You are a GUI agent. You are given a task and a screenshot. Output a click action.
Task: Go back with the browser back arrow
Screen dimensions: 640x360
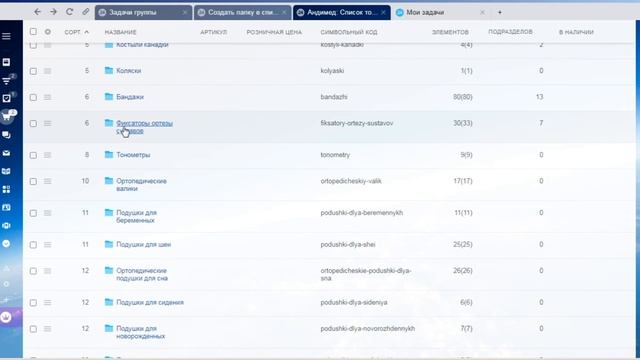tap(38, 12)
